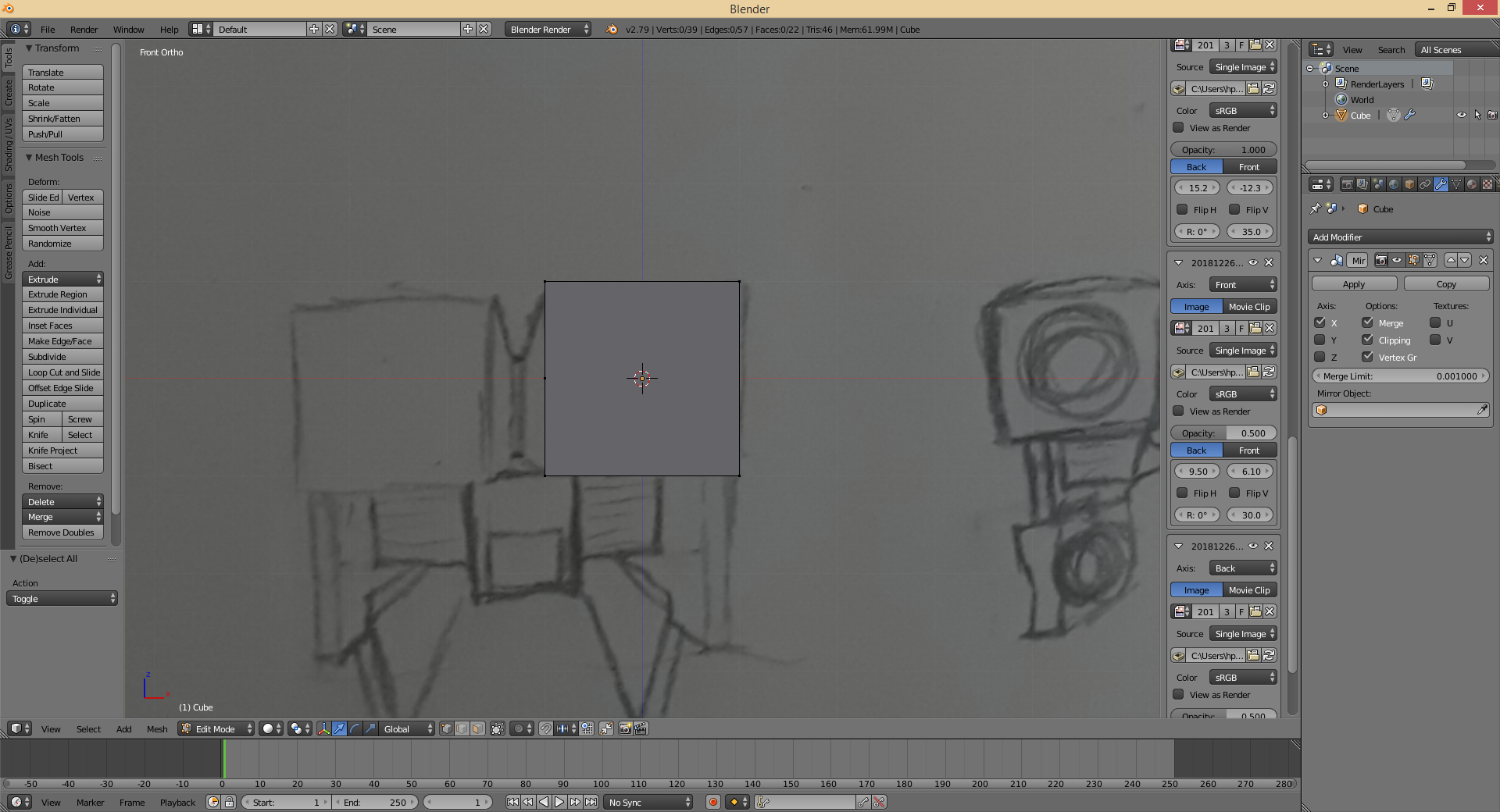Select the rotate manipulator arc icon
1500x812 pixels.
click(x=355, y=728)
